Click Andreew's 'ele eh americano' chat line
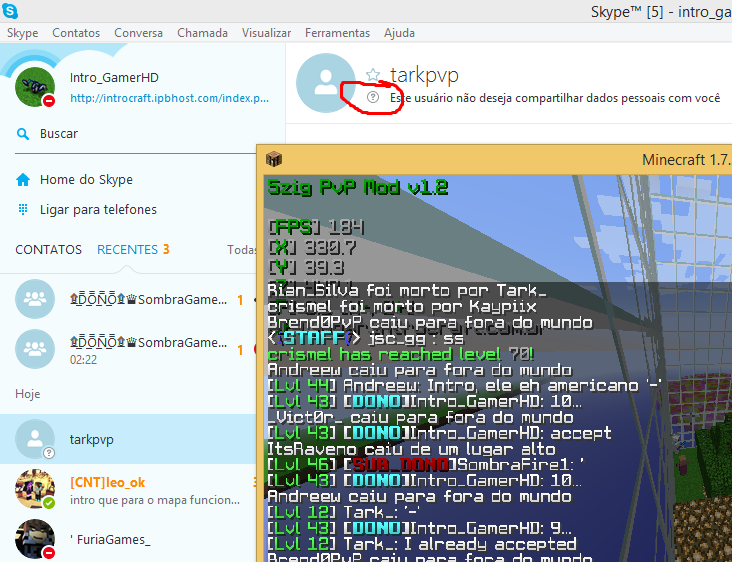This screenshot has height=562, width=732. click(x=465, y=386)
